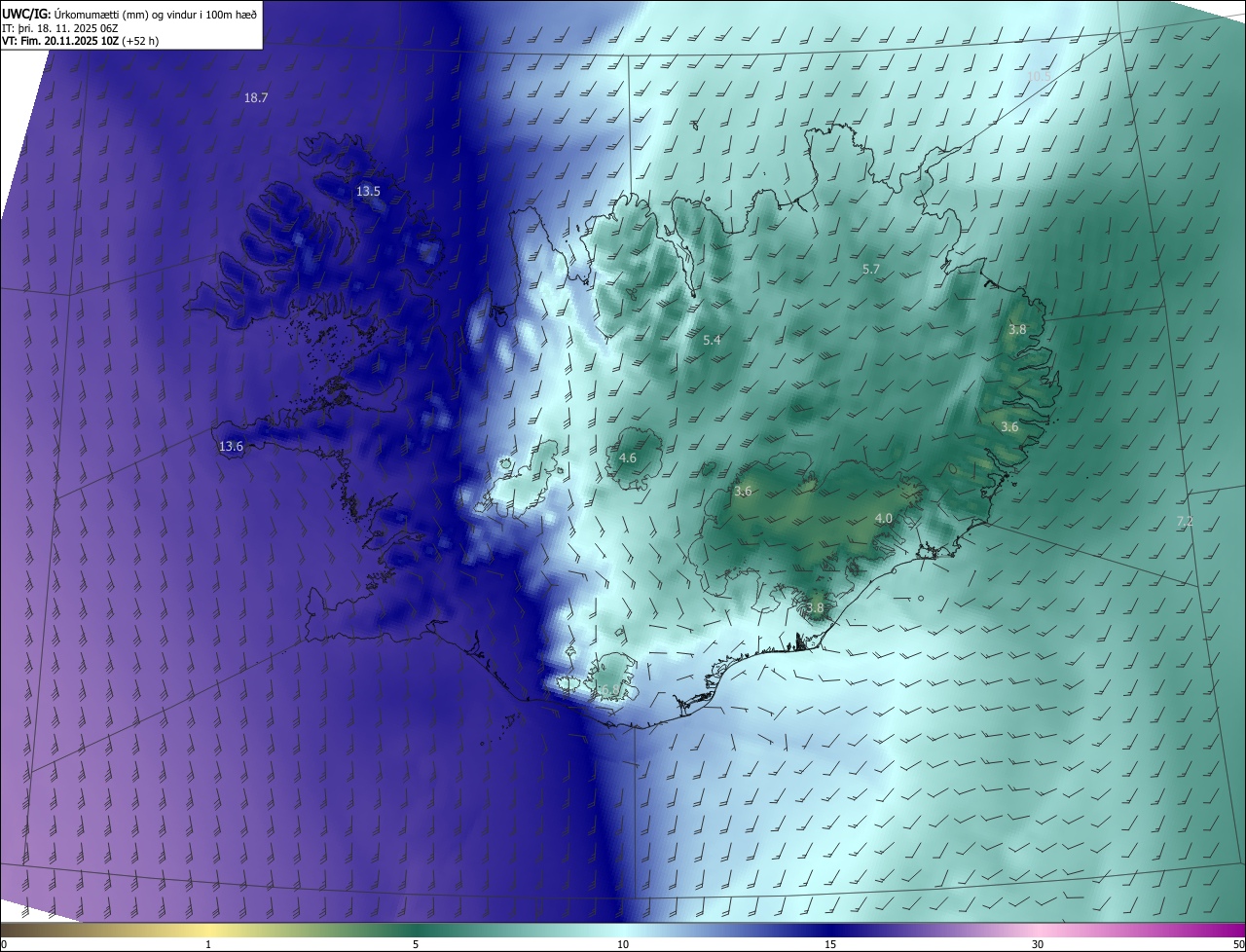Click the 13.5 value label over the Westfjords
This screenshot has width=1246, height=952.
click(368, 191)
